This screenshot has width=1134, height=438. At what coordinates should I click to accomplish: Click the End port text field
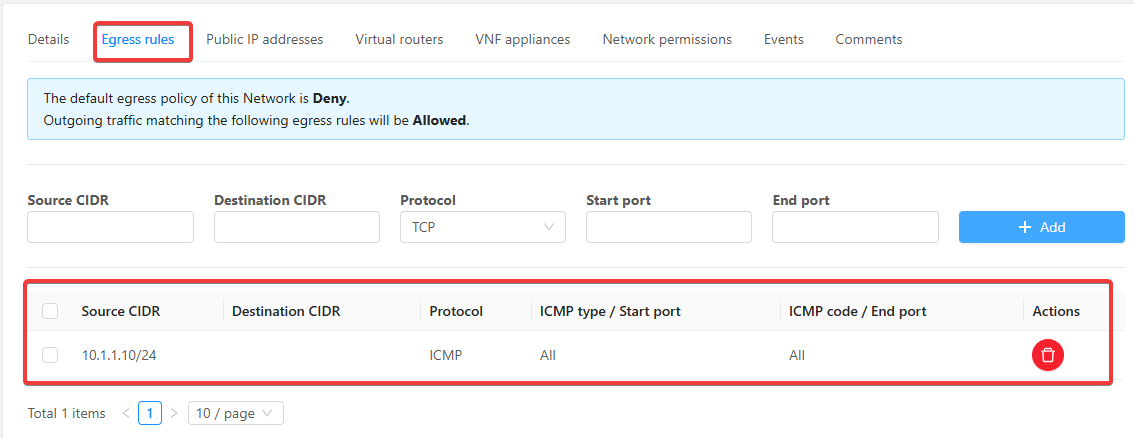tap(855, 227)
